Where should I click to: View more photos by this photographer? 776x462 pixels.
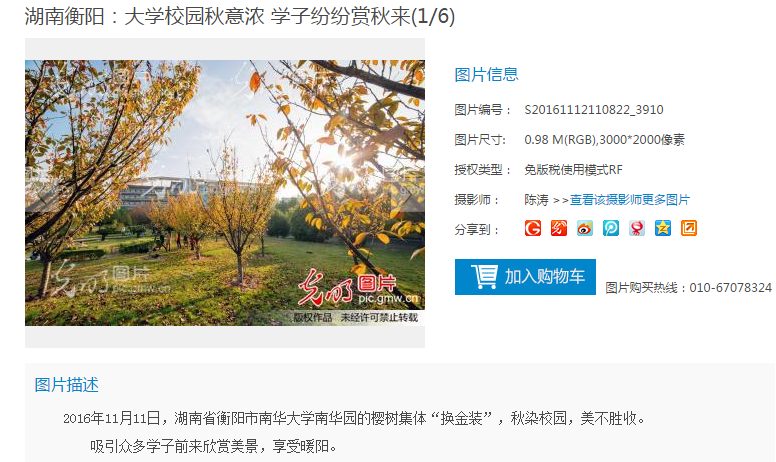pos(630,199)
